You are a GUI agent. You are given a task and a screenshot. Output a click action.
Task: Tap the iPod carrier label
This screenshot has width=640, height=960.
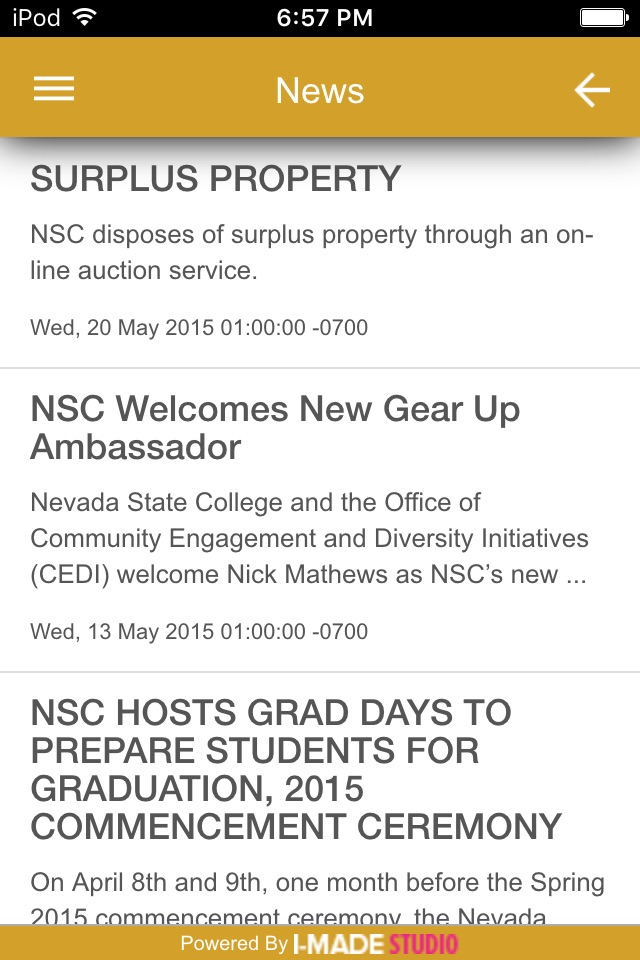[36, 17]
